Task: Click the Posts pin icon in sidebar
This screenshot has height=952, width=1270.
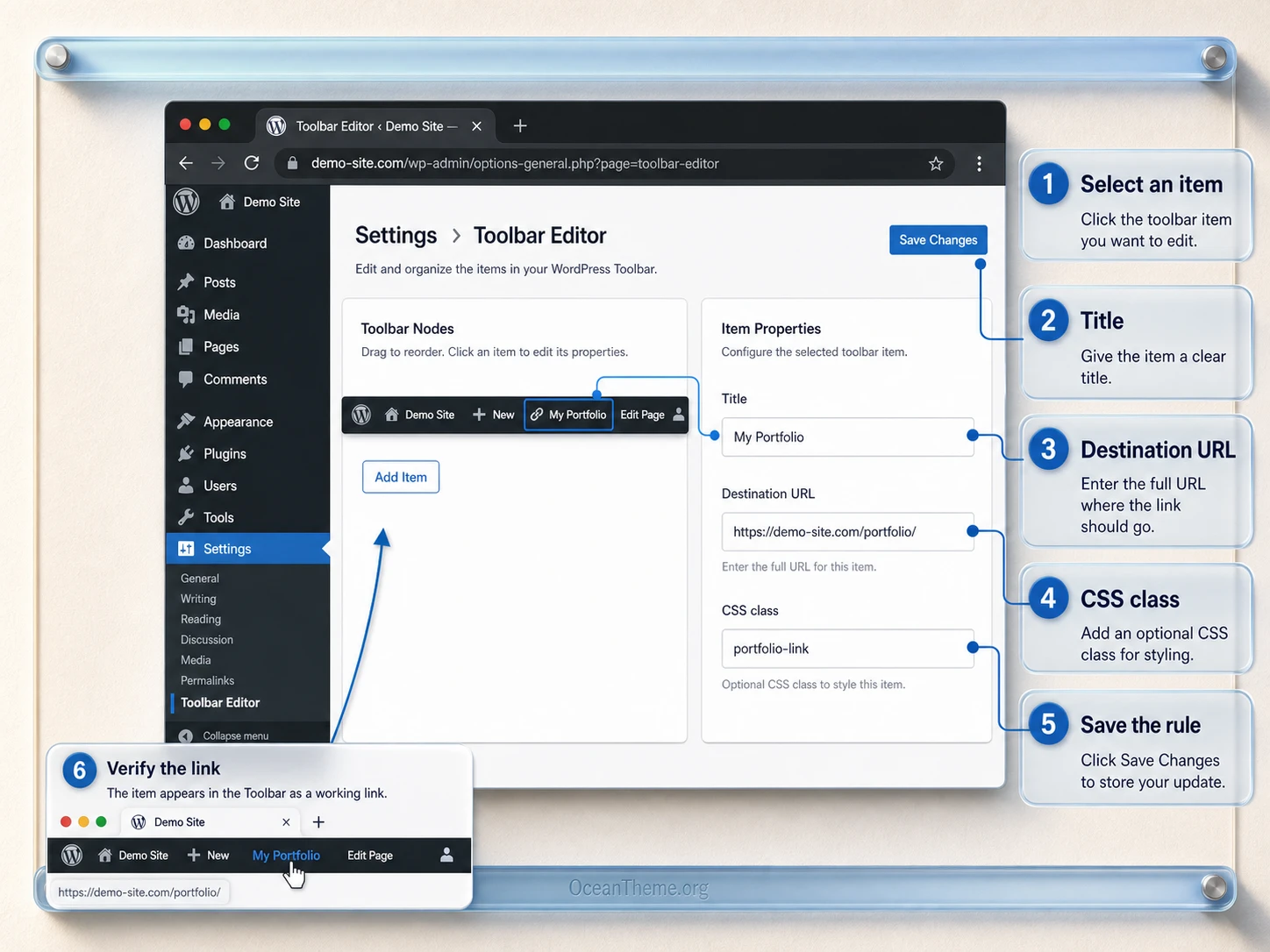Action: (186, 282)
